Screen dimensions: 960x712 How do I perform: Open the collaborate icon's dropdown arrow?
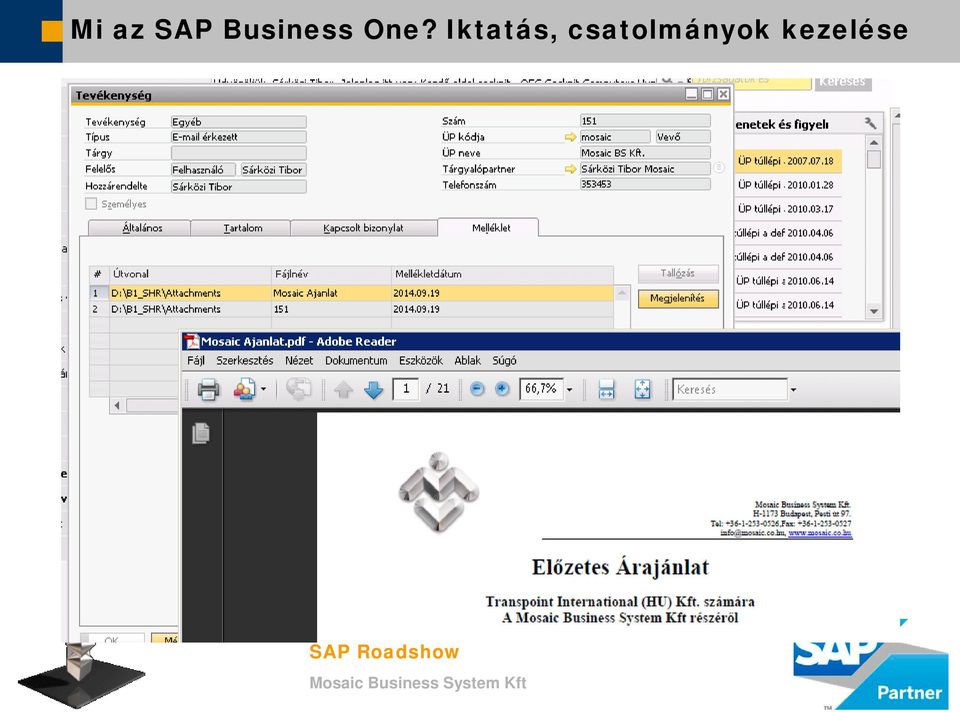(264, 389)
